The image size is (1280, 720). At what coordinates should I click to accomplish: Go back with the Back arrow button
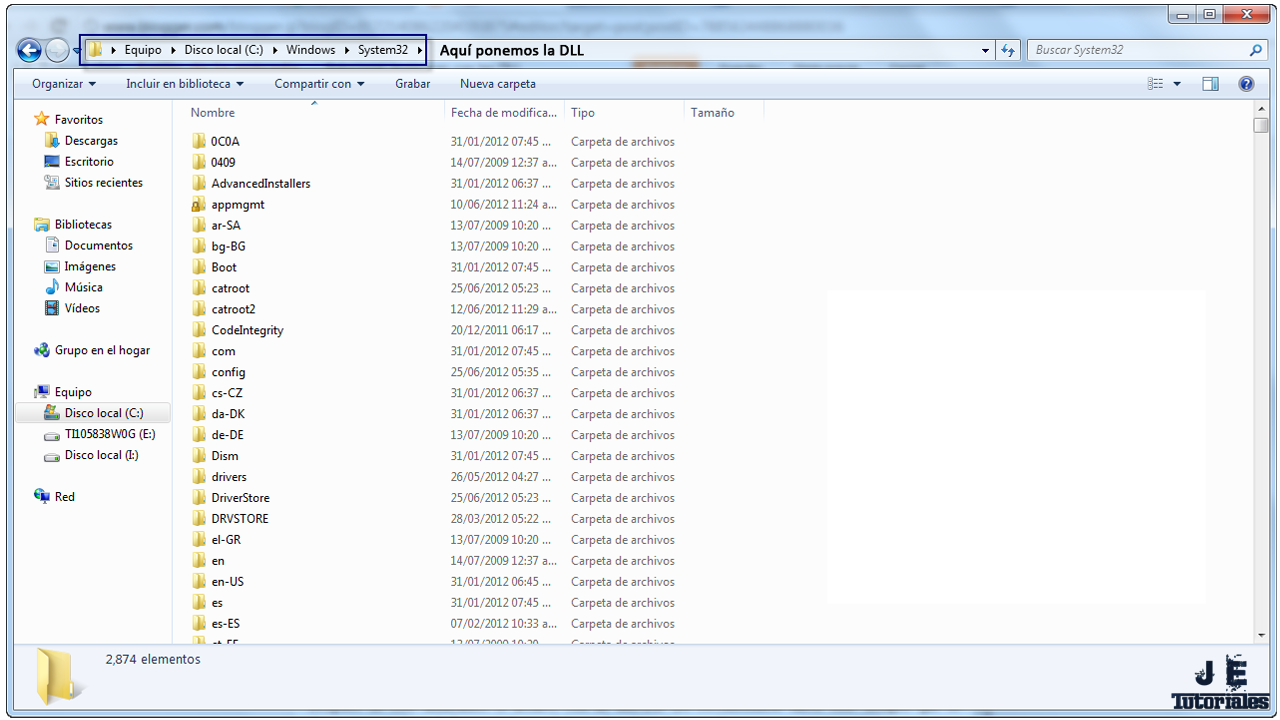click(30, 50)
